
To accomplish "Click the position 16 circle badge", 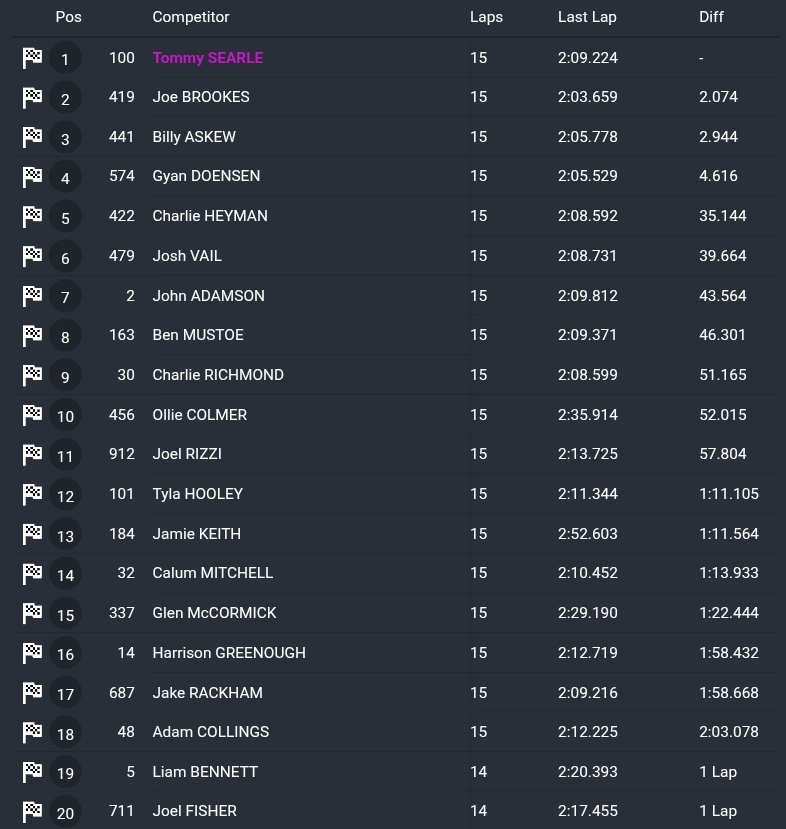I will pyautogui.click(x=65, y=654).
